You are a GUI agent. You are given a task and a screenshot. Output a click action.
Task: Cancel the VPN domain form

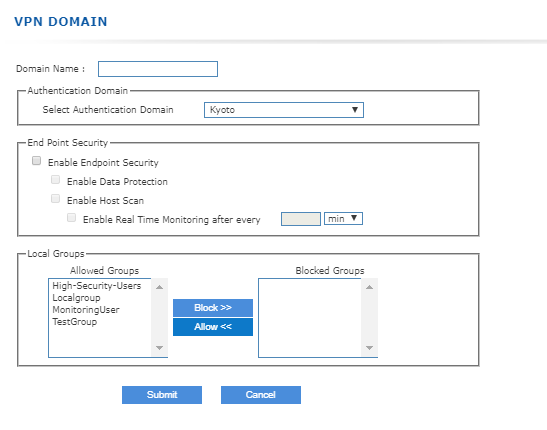tap(261, 395)
